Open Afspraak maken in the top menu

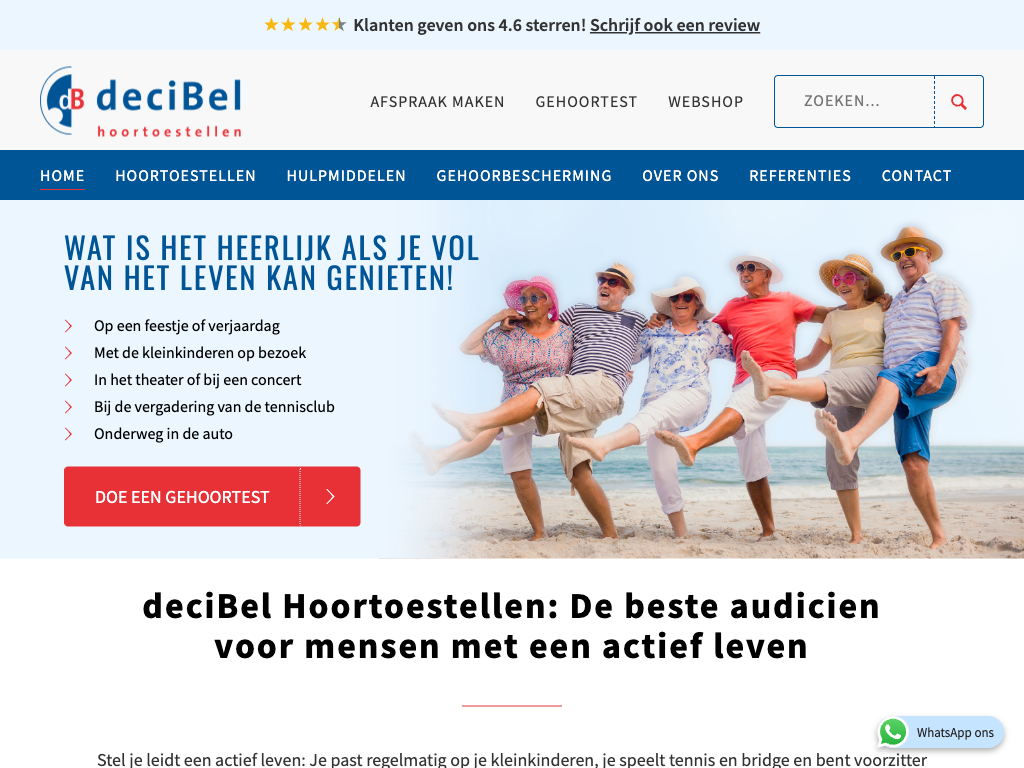(x=437, y=102)
